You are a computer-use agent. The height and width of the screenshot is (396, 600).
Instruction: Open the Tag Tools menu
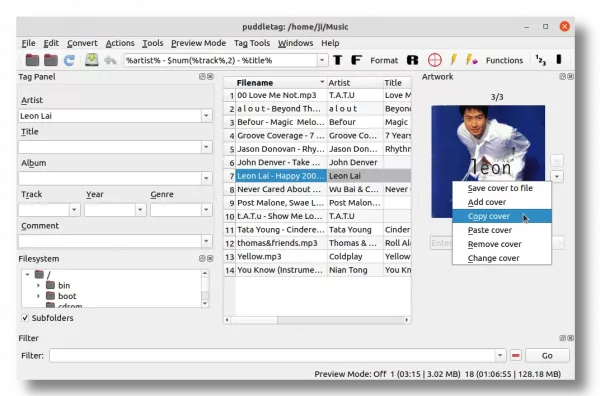click(x=252, y=43)
